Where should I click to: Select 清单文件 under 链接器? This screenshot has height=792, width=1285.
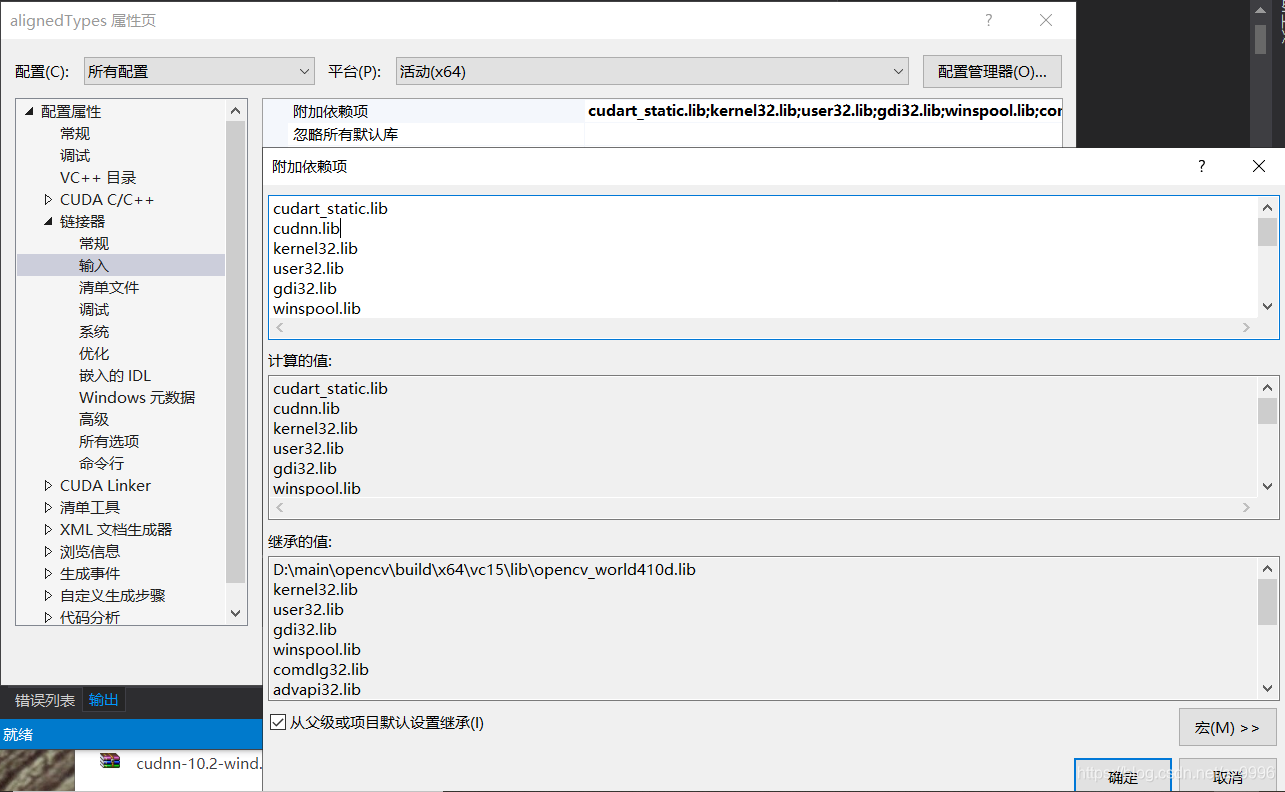click(109, 287)
